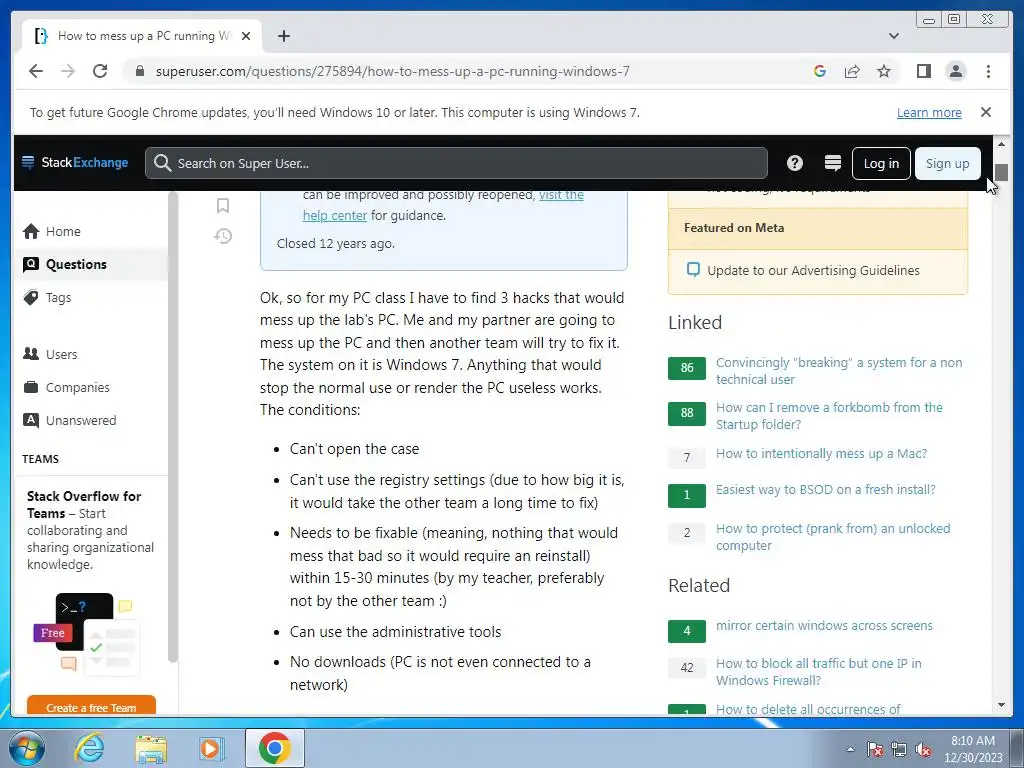Focus the Search on Super User field
This screenshot has width=1024, height=768.
(456, 163)
